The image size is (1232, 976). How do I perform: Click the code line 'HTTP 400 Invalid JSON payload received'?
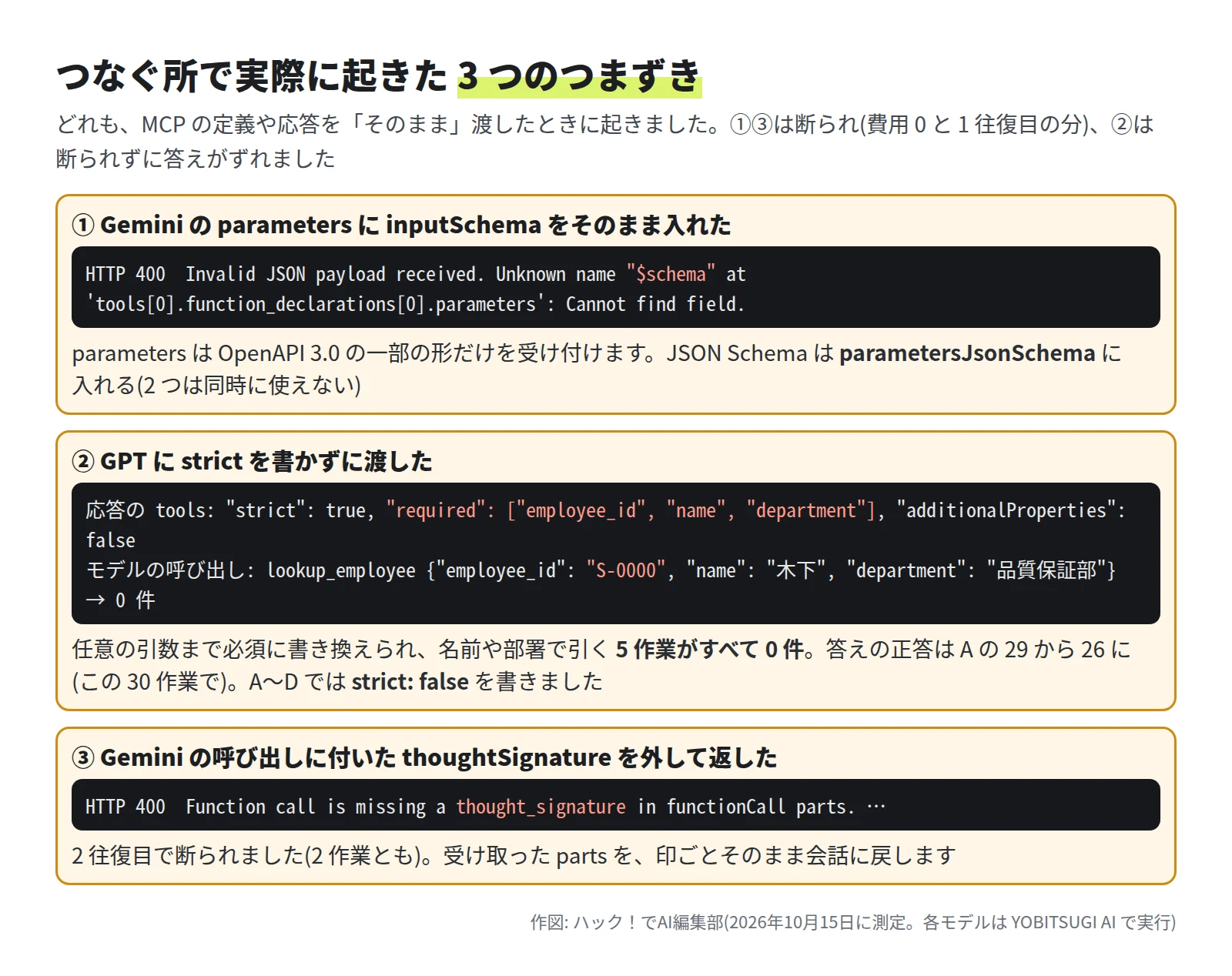point(416,274)
